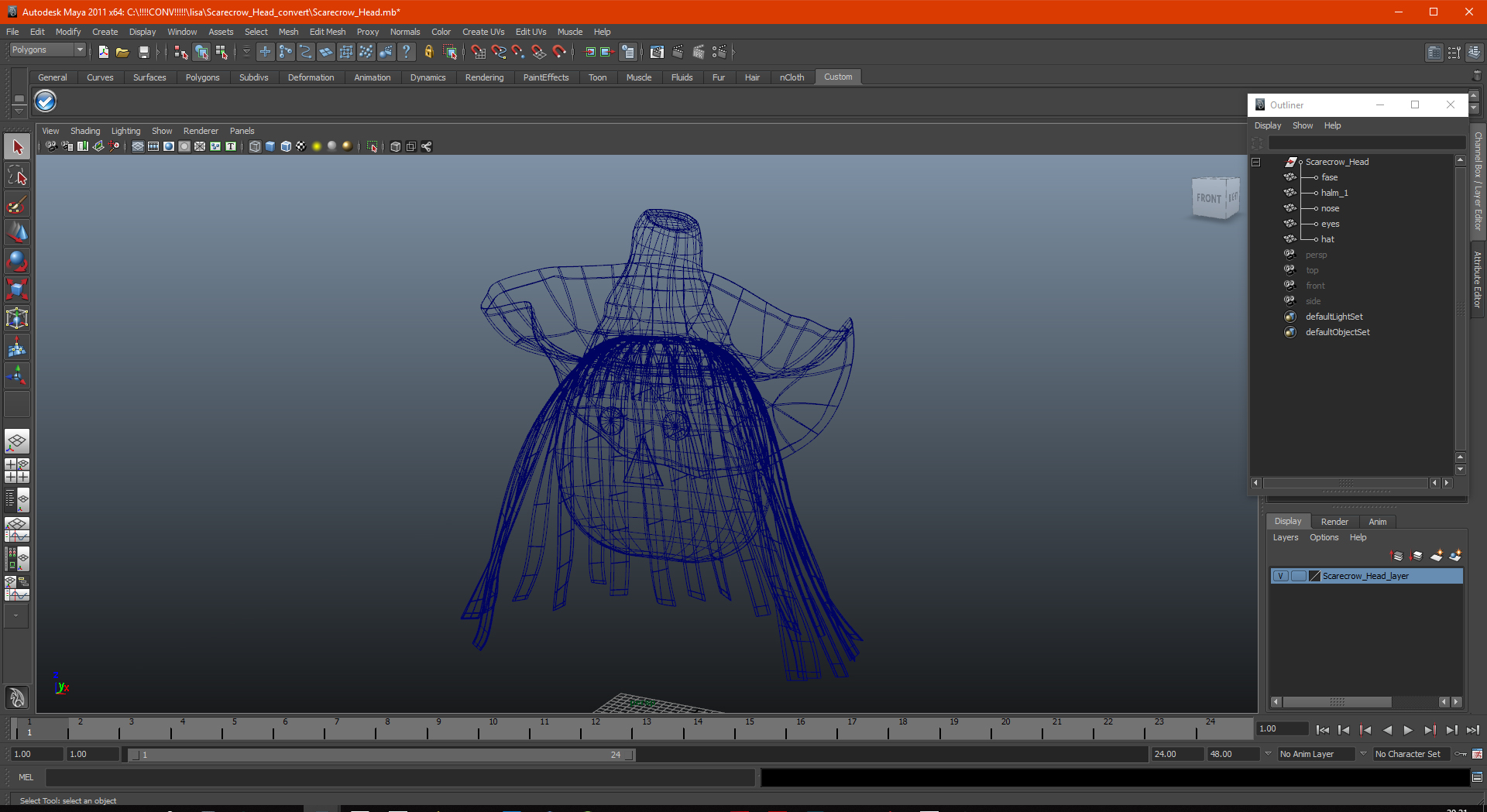1487x812 pixels.
Task: Click the question mark help icon
Action: pos(406,52)
